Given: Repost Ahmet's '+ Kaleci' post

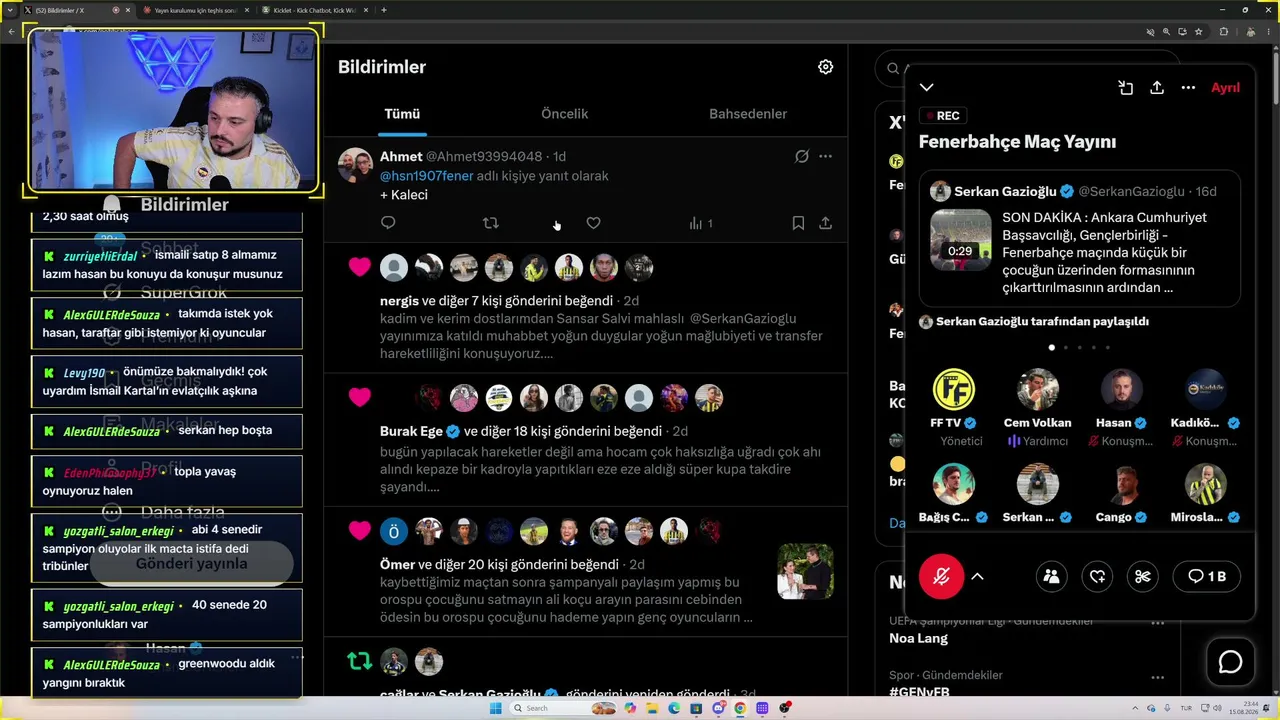Looking at the screenshot, I should 490,223.
